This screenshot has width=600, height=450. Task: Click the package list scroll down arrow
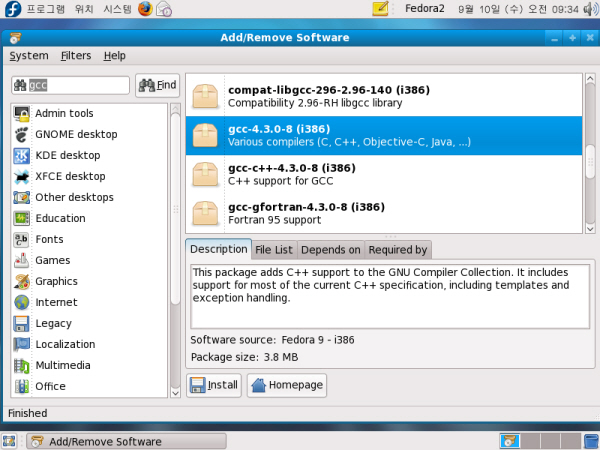(590, 228)
